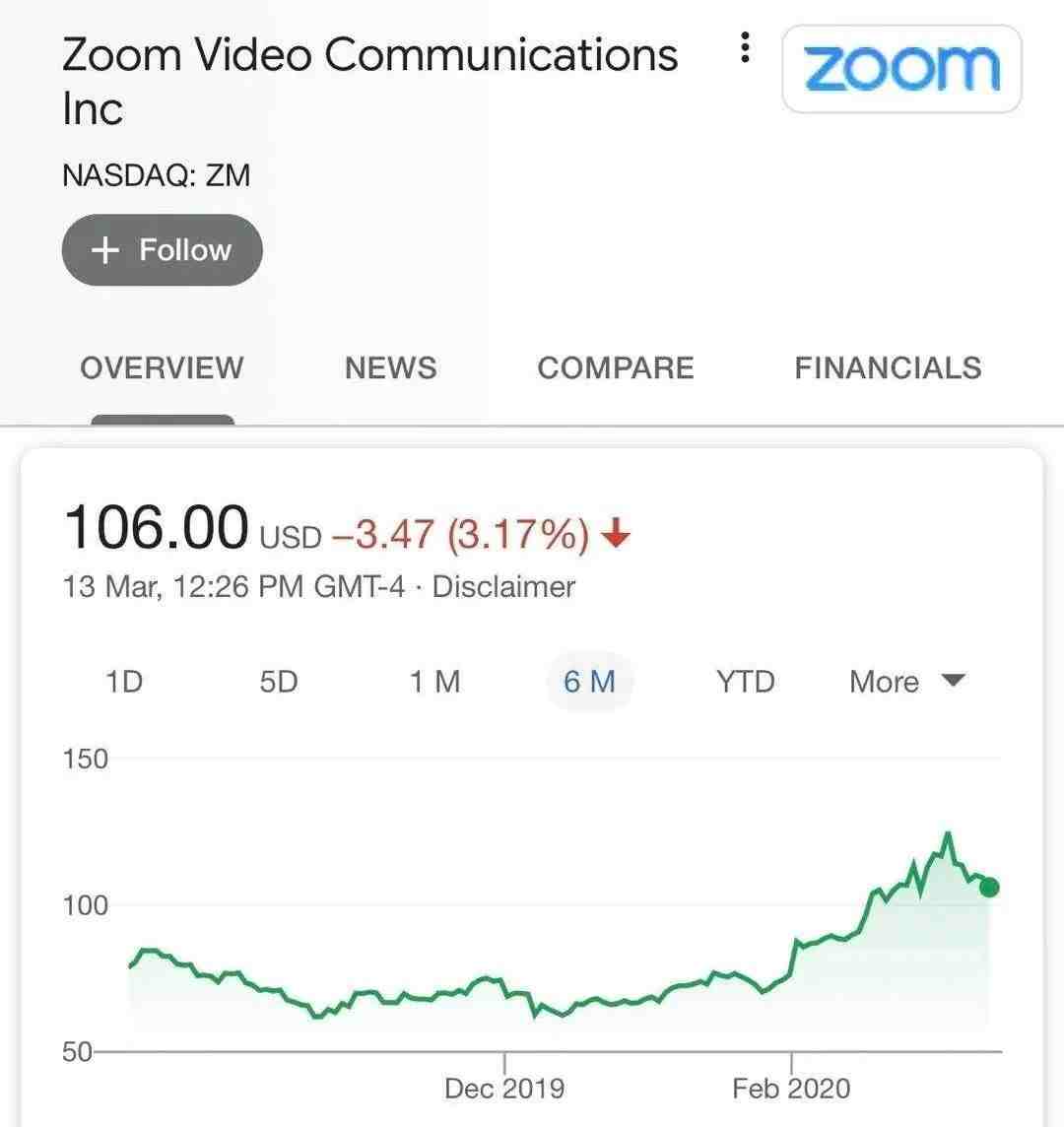
Task: Select the 5D time range
Action: click(x=279, y=682)
